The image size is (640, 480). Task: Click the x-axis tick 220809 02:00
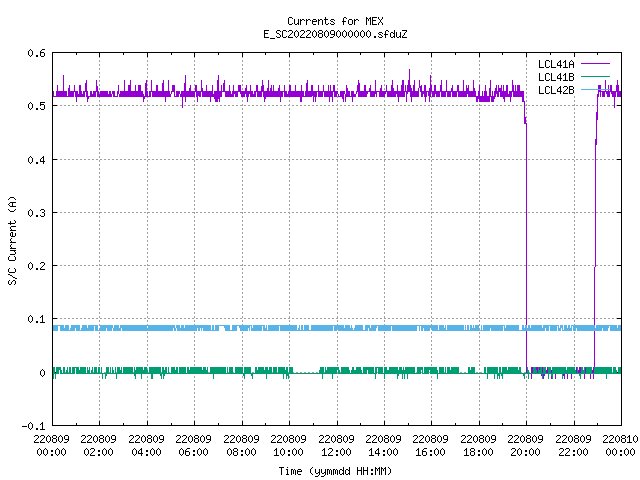click(98, 445)
